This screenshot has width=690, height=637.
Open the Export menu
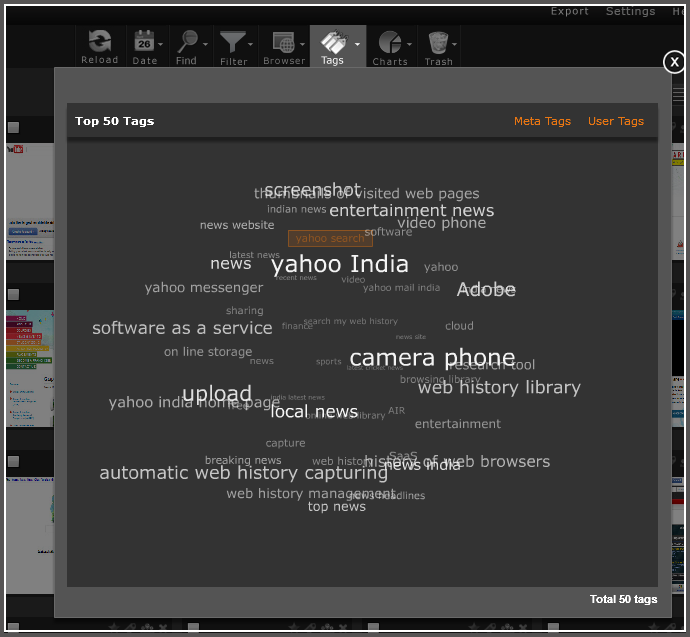click(x=570, y=11)
